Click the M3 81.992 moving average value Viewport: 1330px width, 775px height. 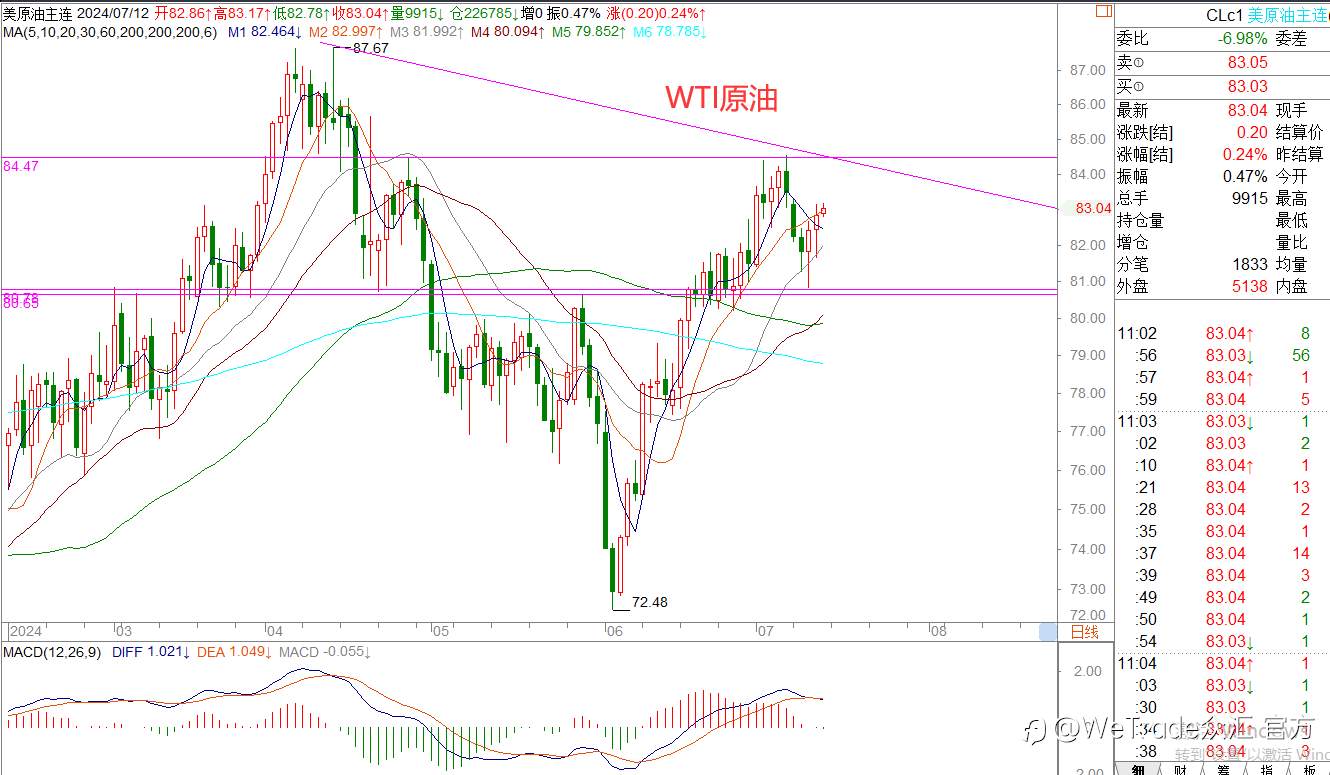[x=427, y=32]
